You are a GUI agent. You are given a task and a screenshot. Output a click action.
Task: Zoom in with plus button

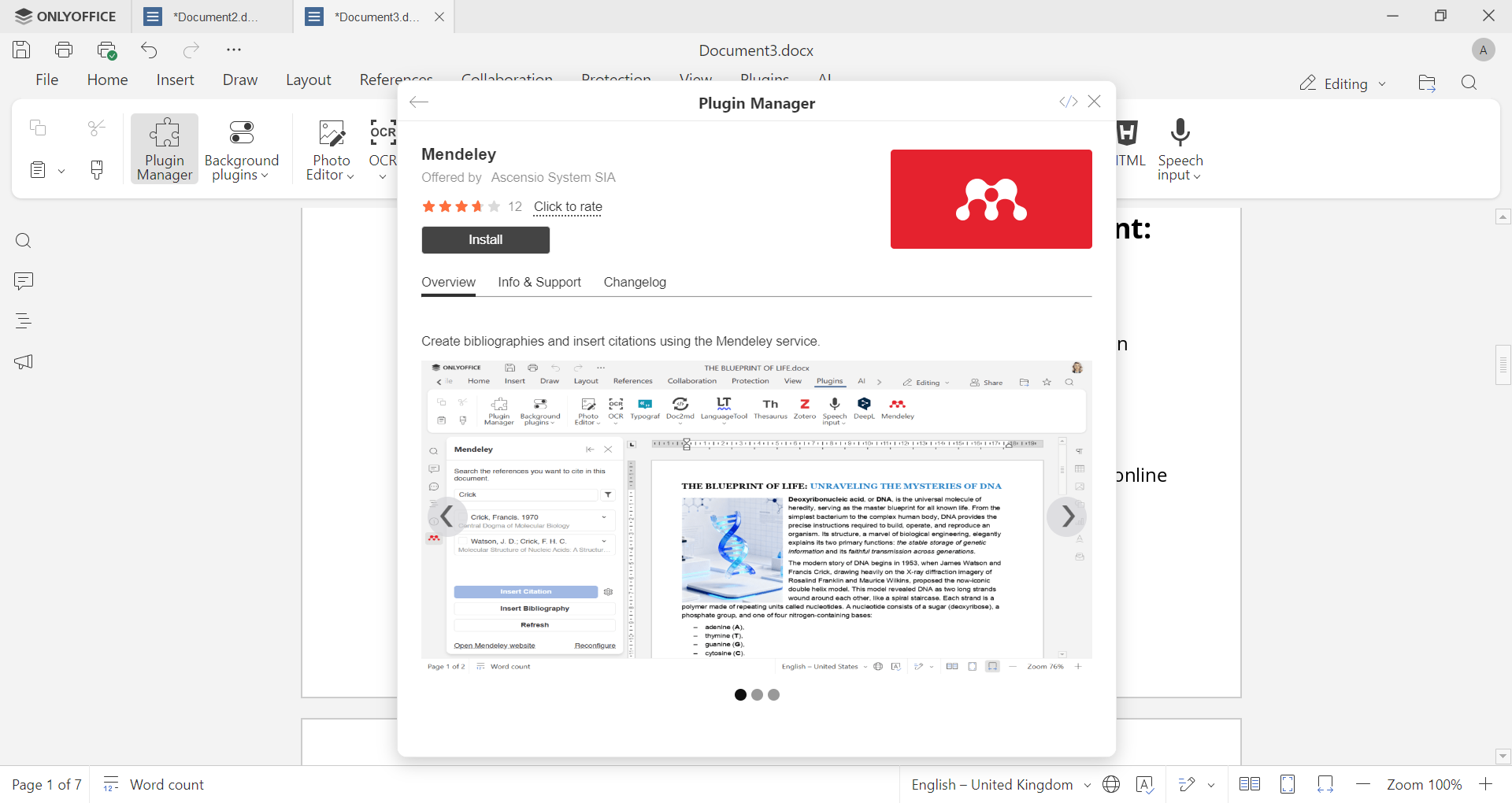[1486, 784]
